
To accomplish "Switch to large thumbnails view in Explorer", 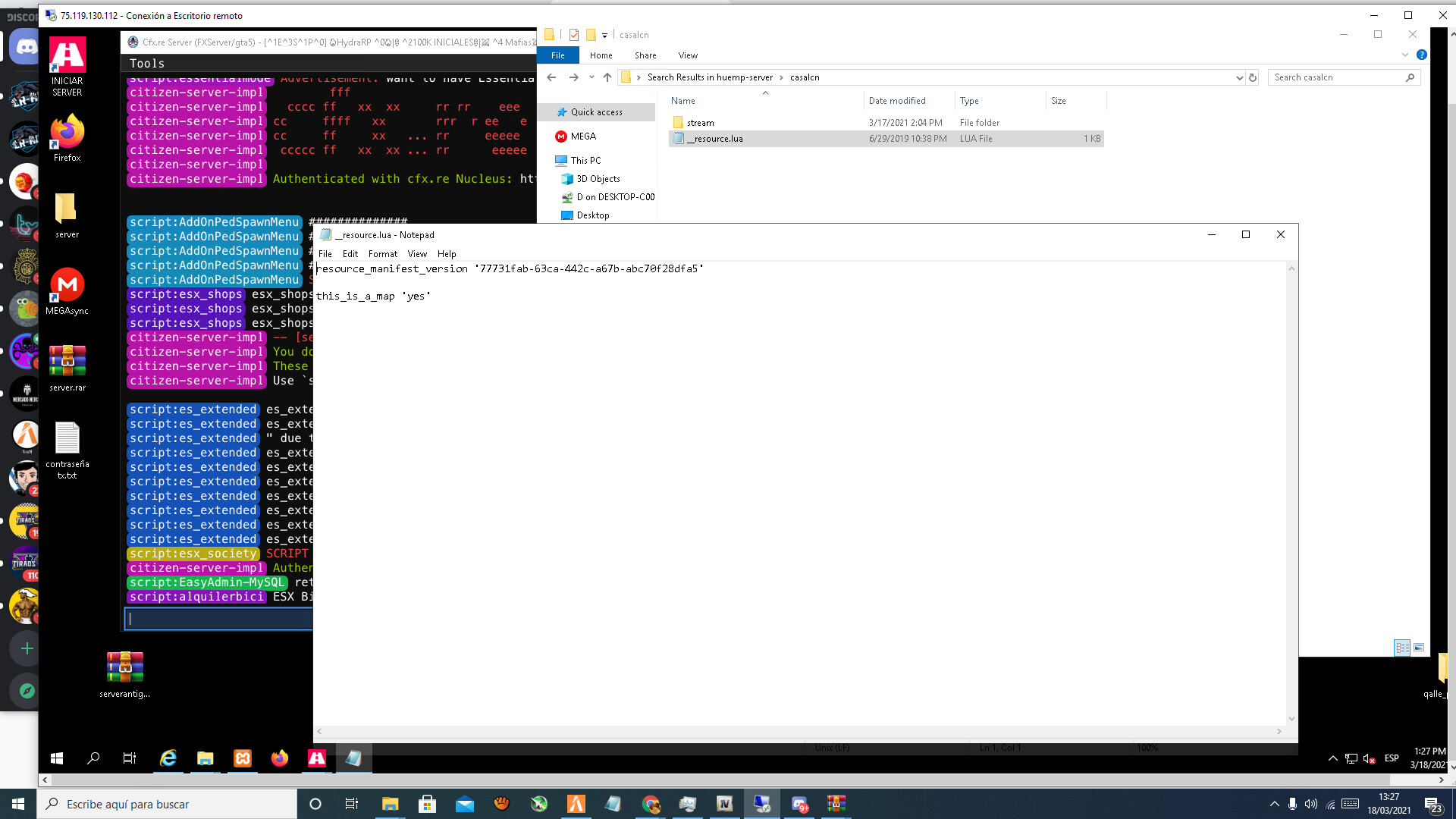I will tap(1417, 648).
